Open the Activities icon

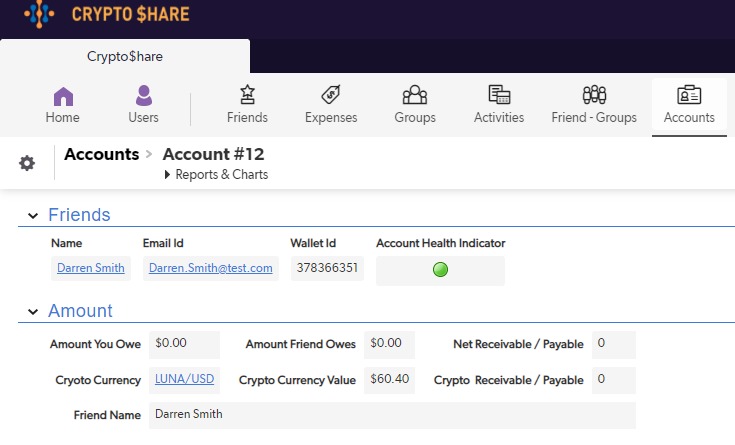[x=499, y=95]
